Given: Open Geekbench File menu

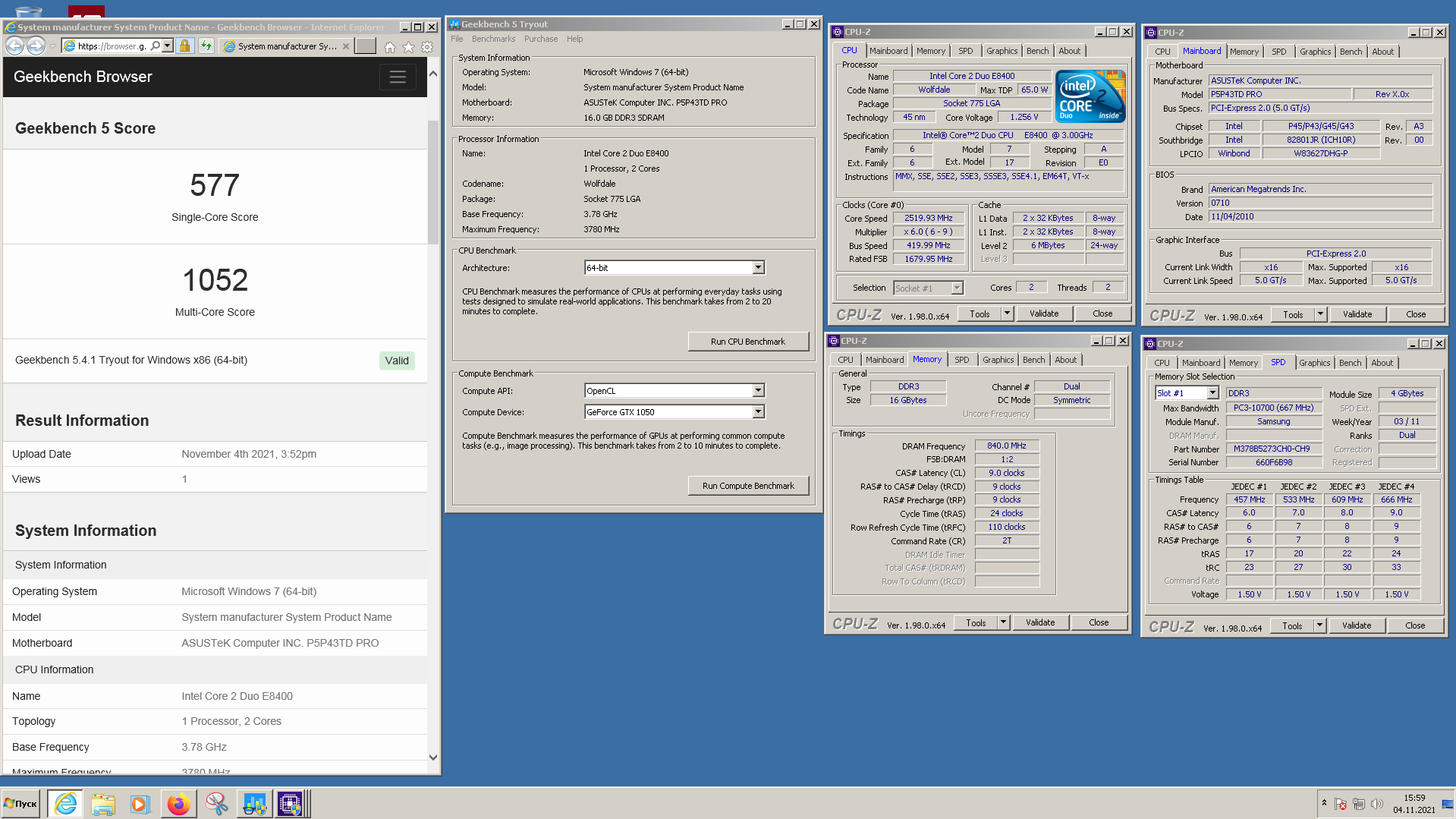Looking at the screenshot, I should click(x=457, y=39).
